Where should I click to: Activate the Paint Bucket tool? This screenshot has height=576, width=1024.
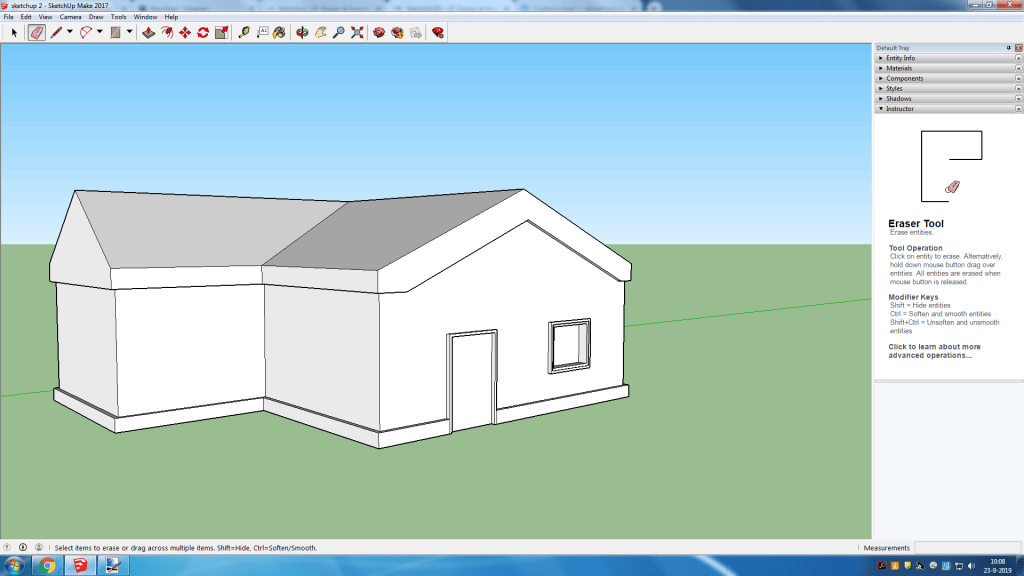[278, 32]
